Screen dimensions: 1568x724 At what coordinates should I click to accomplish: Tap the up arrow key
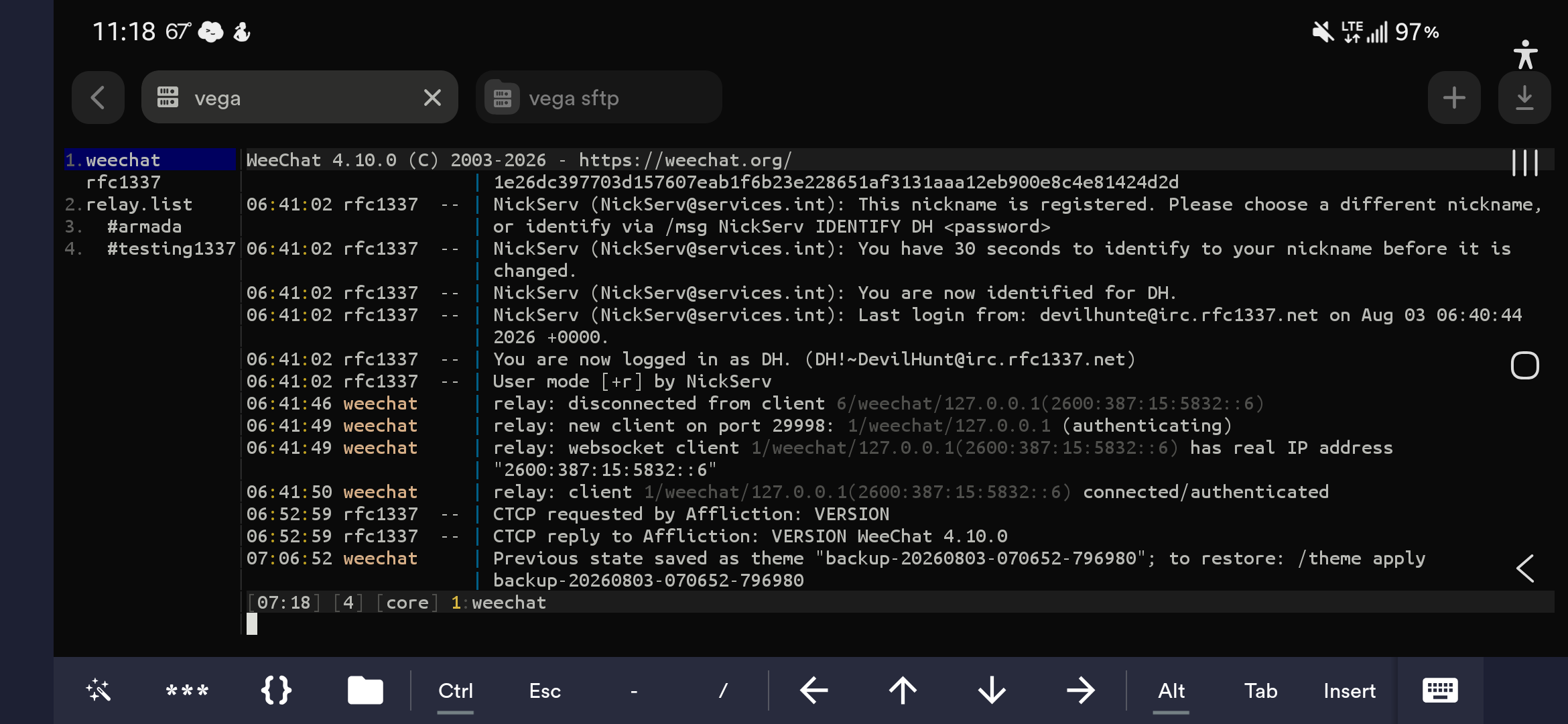coord(903,690)
